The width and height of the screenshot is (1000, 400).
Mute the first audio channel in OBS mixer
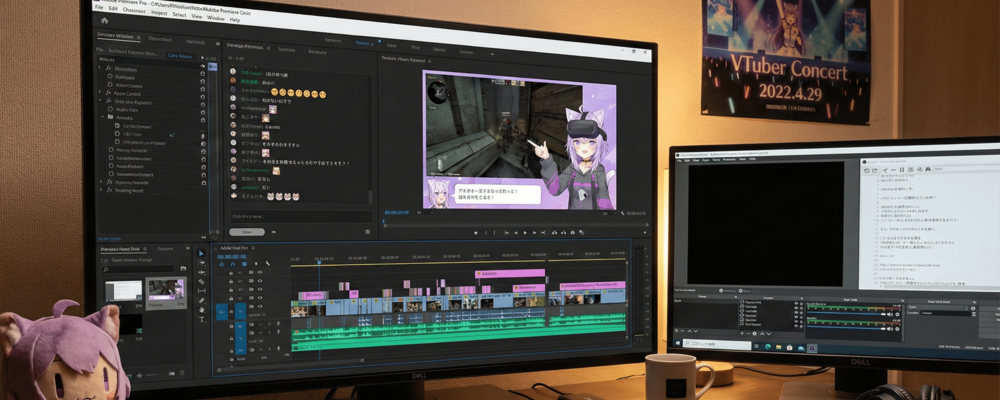890,315
